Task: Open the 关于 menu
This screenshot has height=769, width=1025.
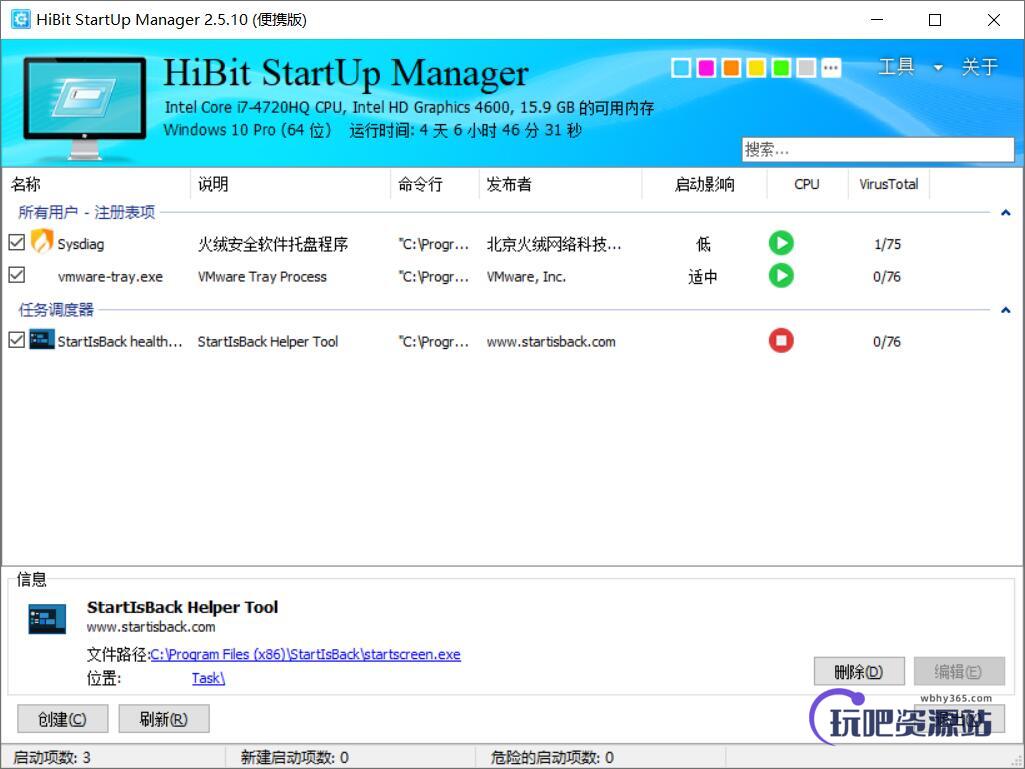Action: click(x=979, y=67)
